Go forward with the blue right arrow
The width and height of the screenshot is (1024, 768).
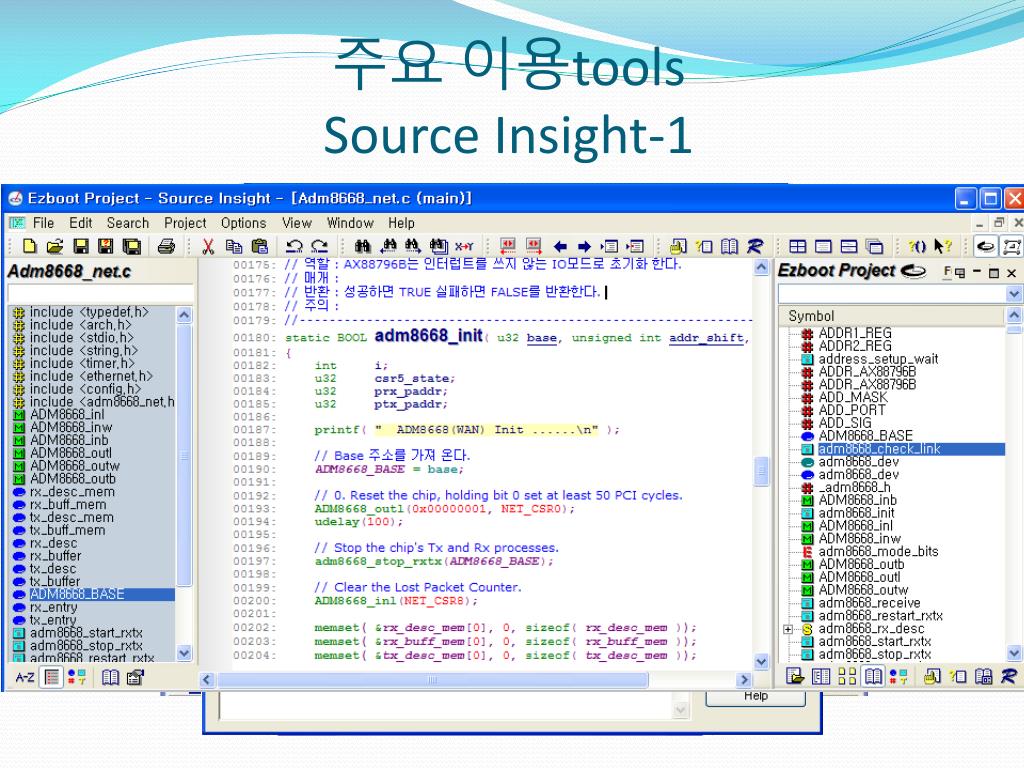point(584,246)
